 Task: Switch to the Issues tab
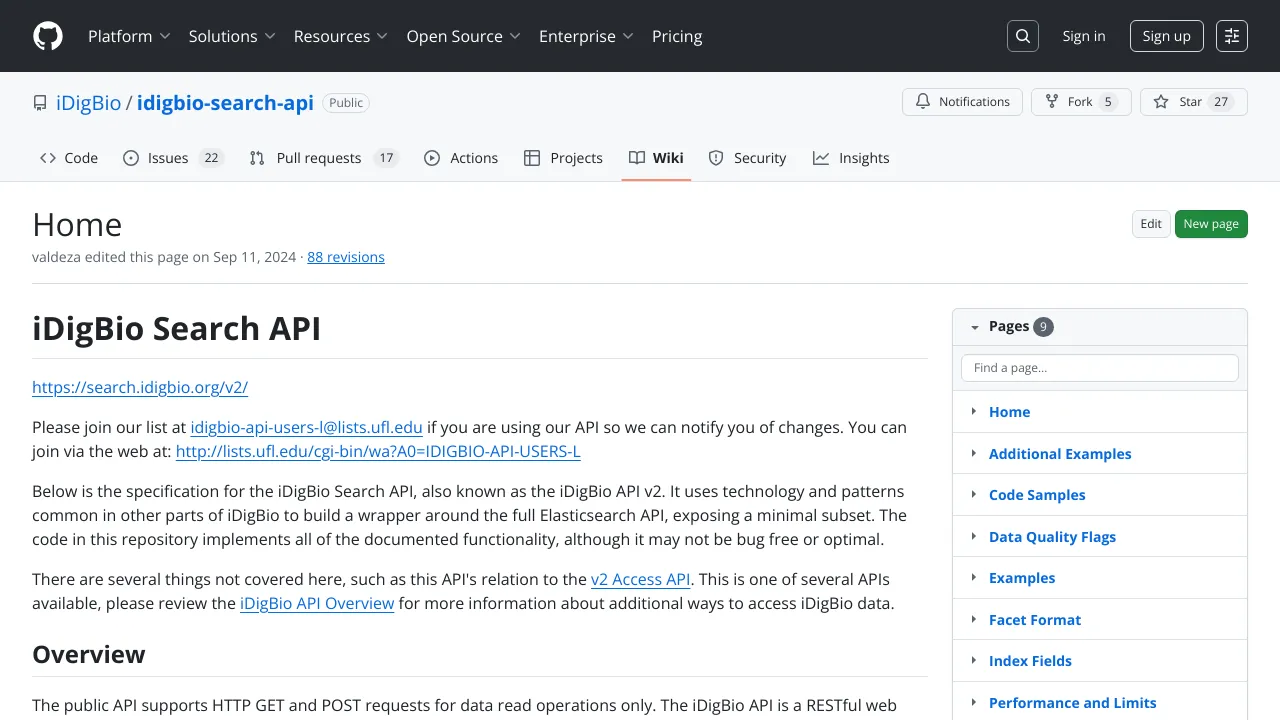coord(173,158)
